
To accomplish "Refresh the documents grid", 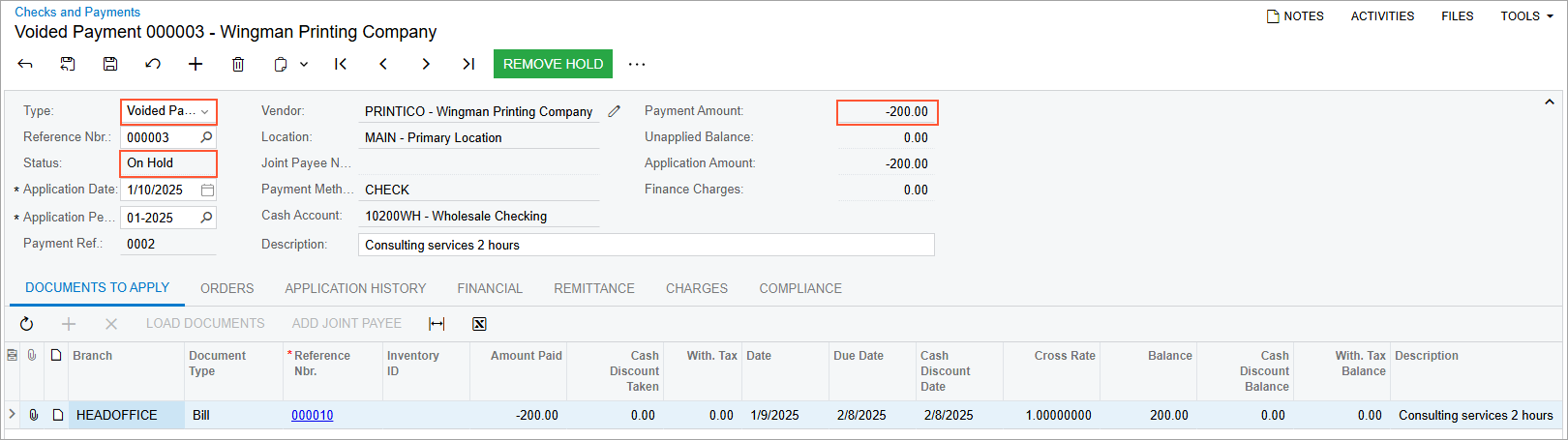I will click(27, 324).
